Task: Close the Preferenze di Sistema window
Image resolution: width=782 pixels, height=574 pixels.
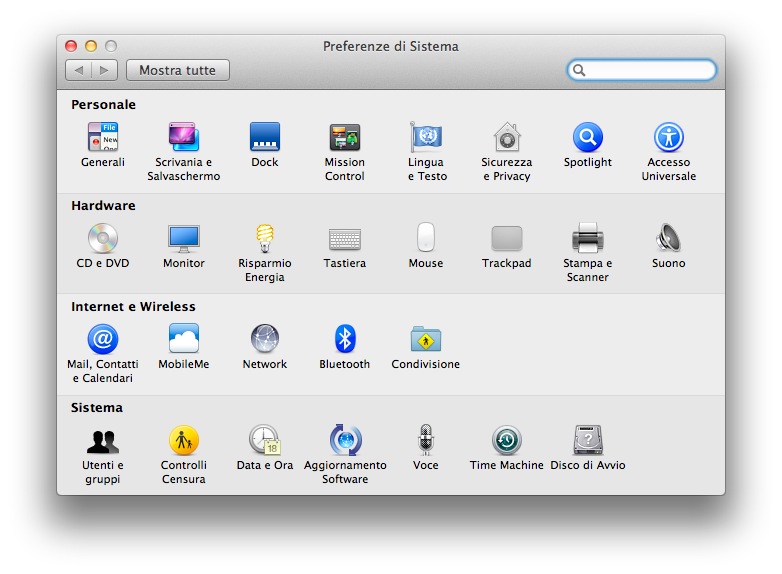Action: 71,46
